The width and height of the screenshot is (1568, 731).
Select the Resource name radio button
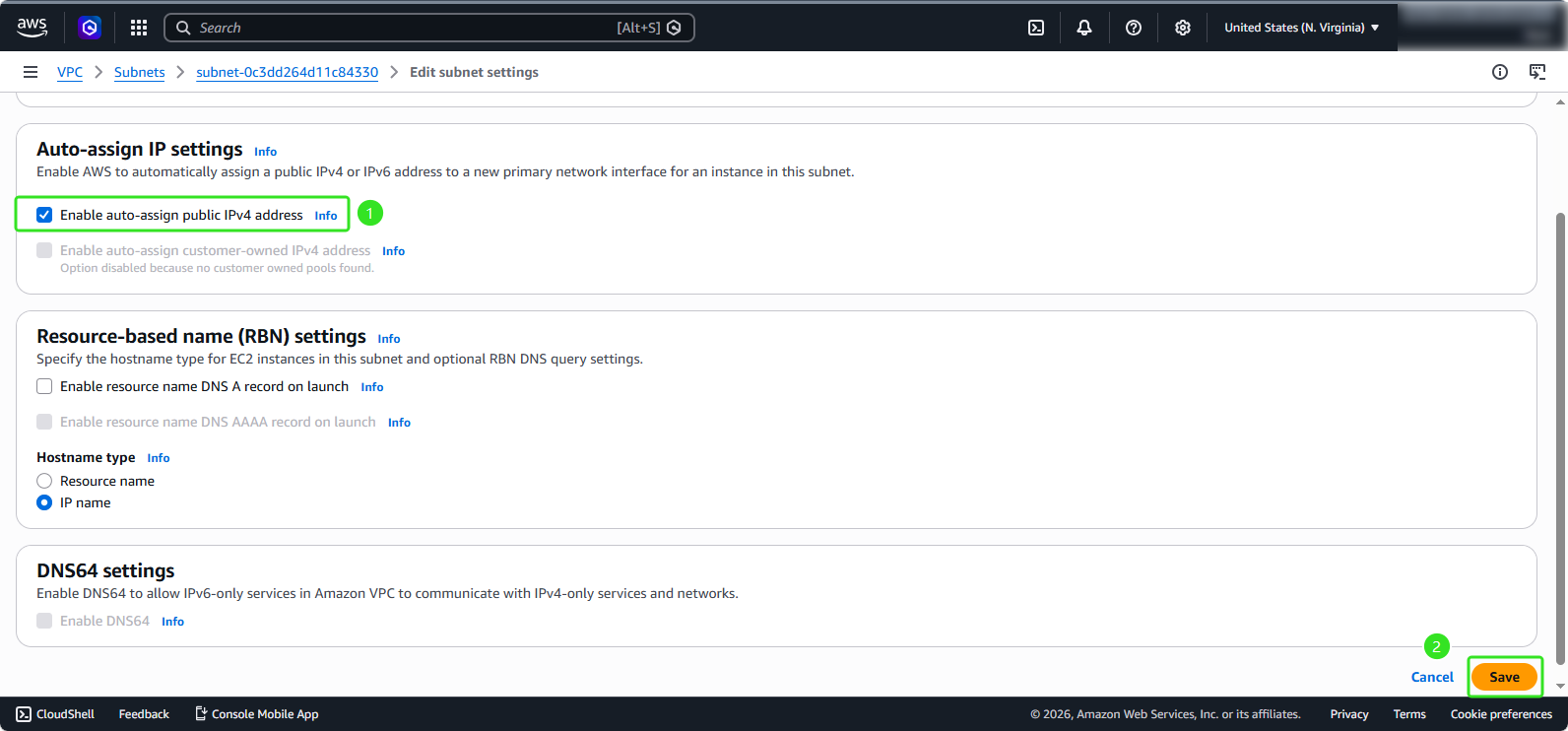44,481
